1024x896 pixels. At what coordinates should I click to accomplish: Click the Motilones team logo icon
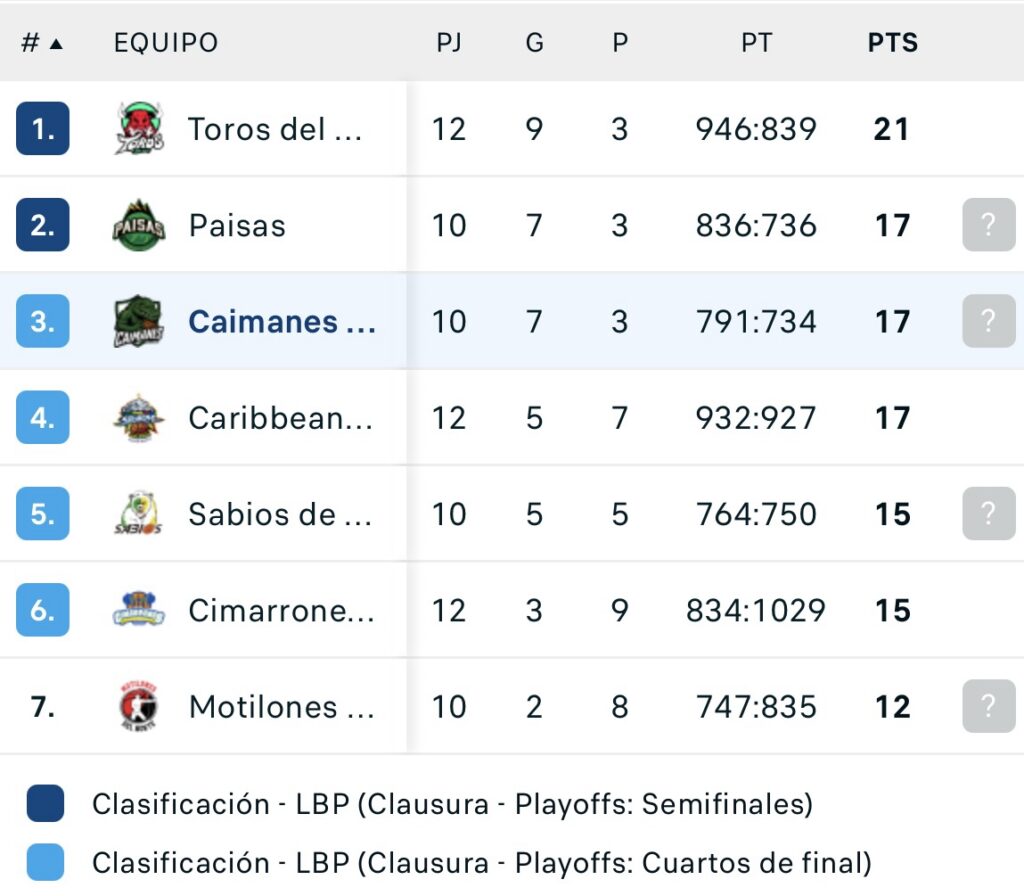click(x=139, y=707)
